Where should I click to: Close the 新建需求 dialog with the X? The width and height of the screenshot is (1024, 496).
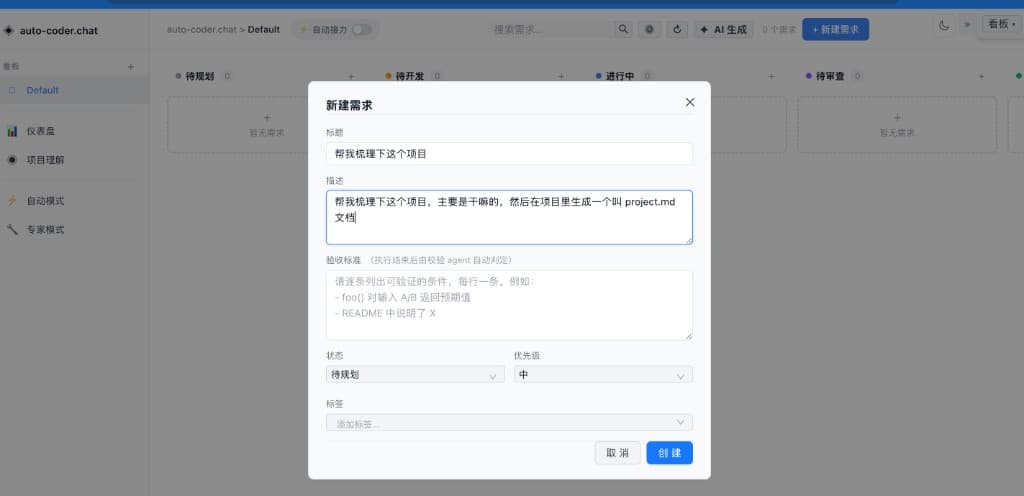pyautogui.click(x=690, y=102)
